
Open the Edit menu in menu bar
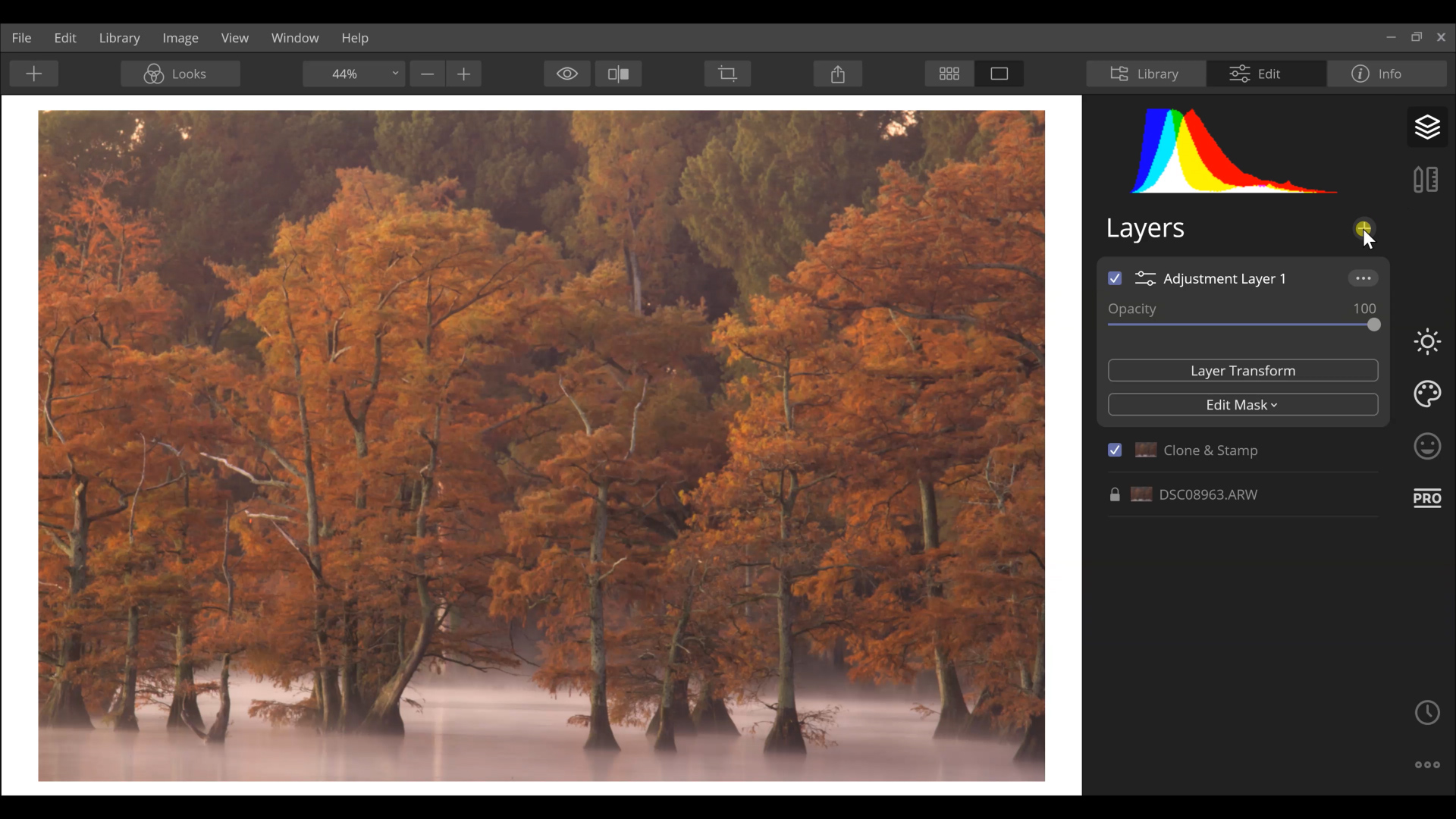(65, 38)
